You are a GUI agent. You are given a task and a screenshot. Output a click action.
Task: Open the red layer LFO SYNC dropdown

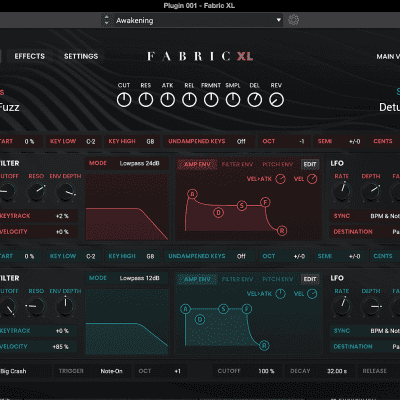click(x=365, y=216)
